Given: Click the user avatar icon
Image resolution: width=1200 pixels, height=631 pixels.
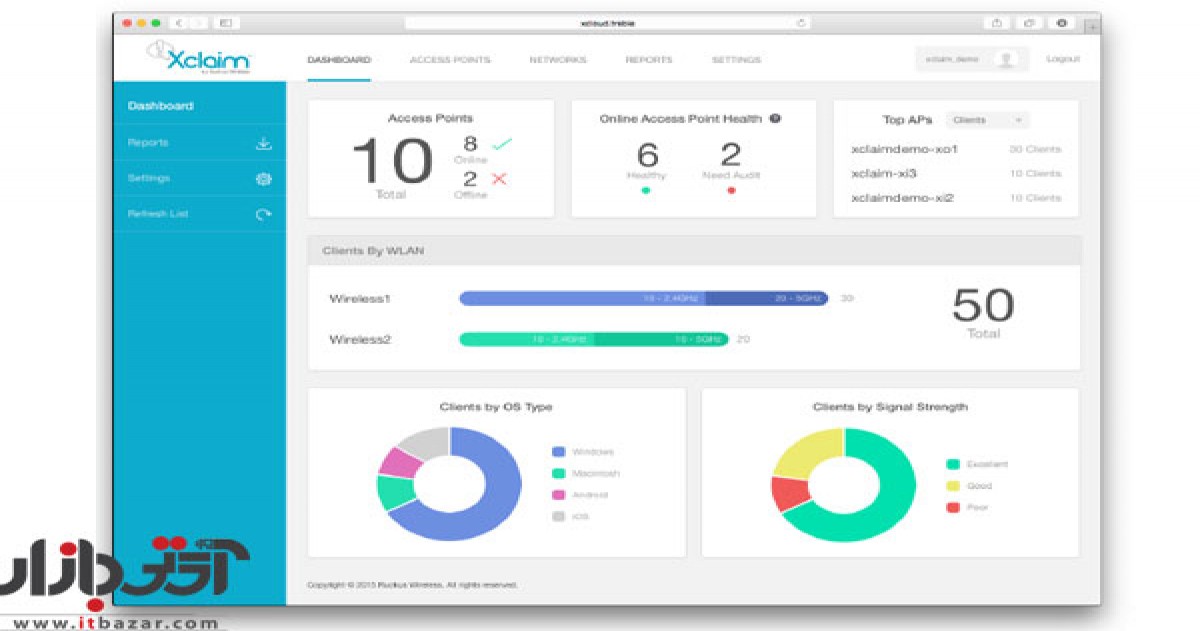Looking at the screenshot, I should pos(1006,60).
